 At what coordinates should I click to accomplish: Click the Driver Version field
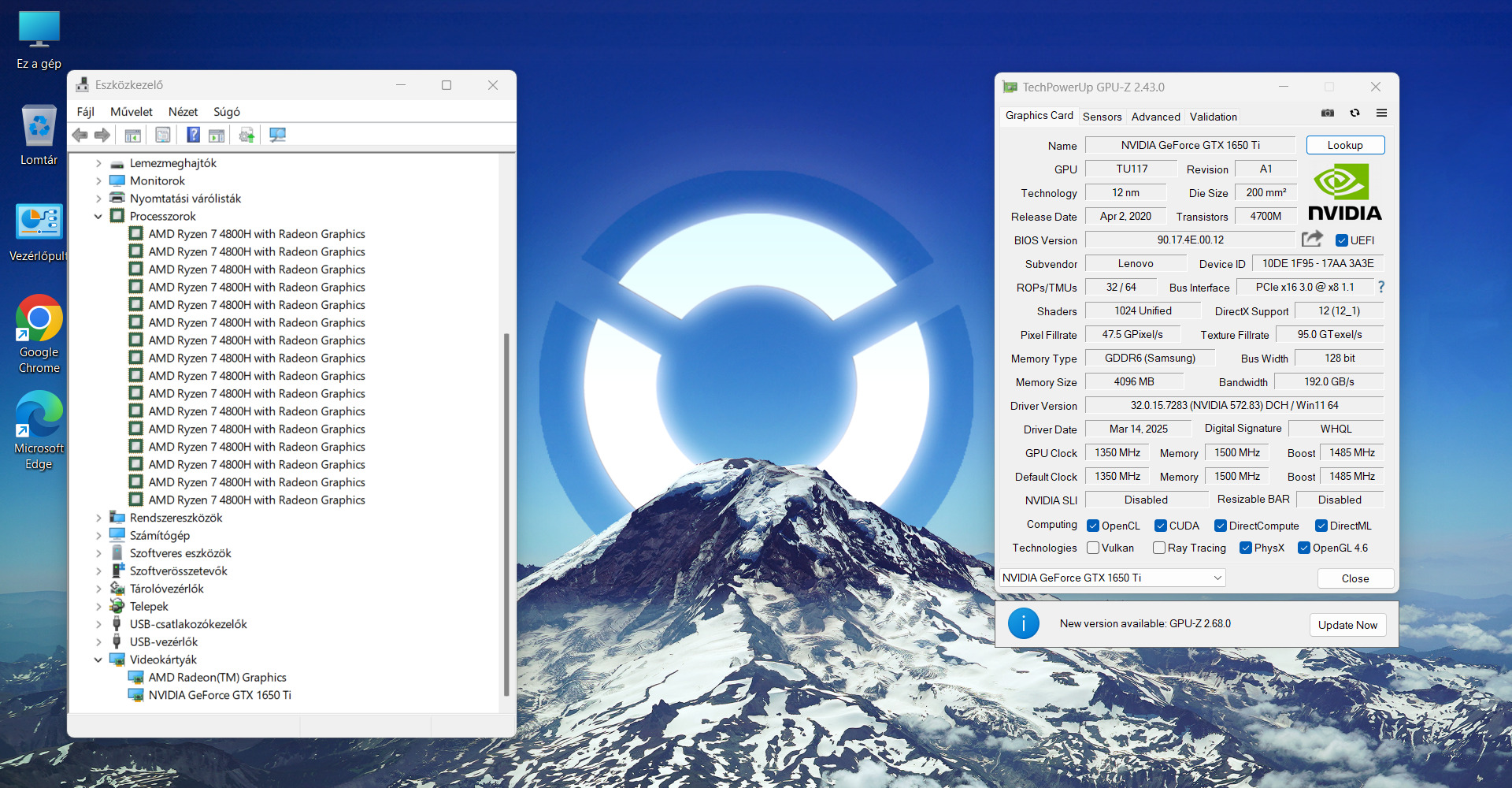[x=1234, y=405]
